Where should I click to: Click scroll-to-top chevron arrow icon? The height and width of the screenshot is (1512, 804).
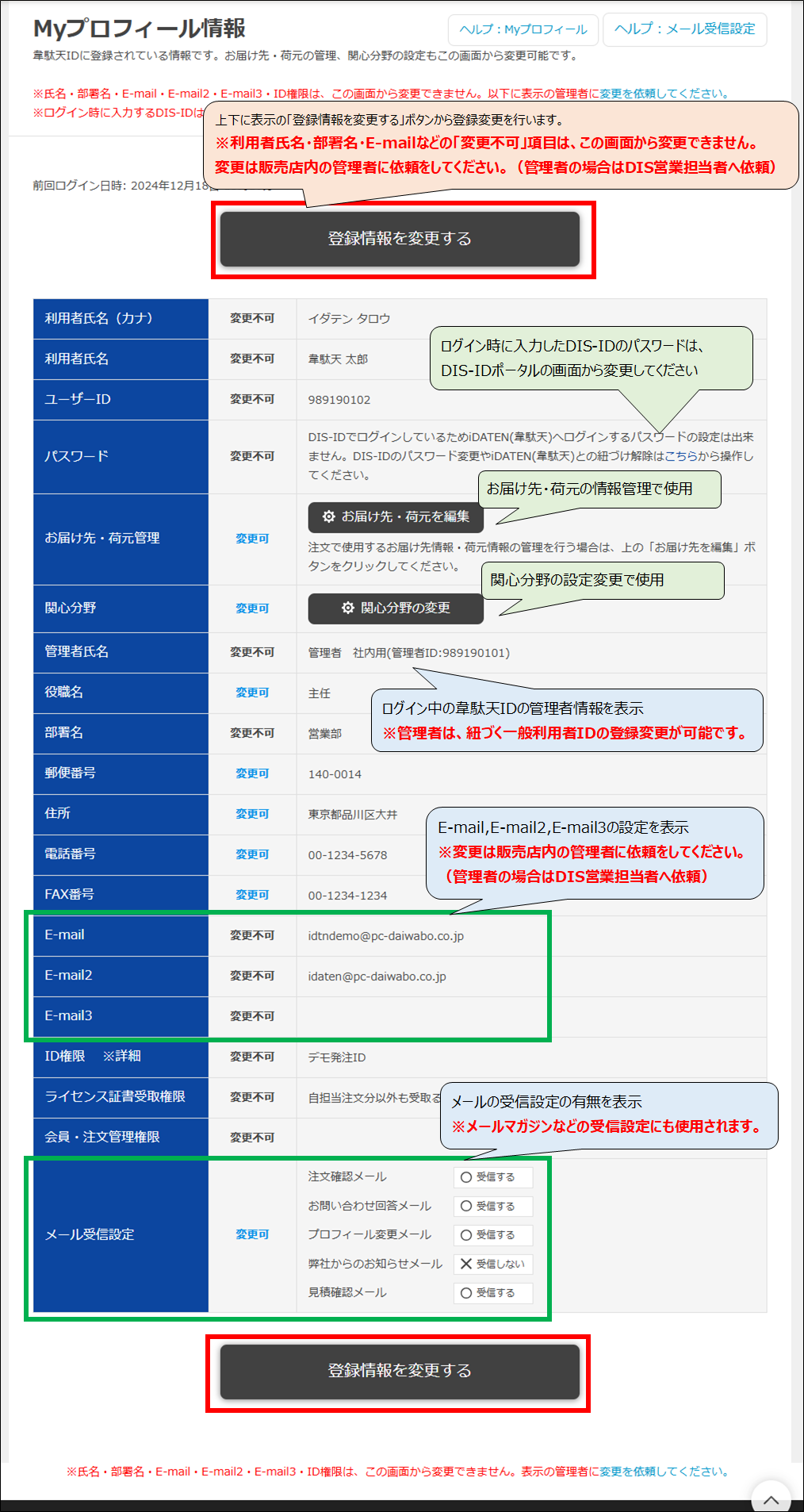click(x=771, y=1499)
